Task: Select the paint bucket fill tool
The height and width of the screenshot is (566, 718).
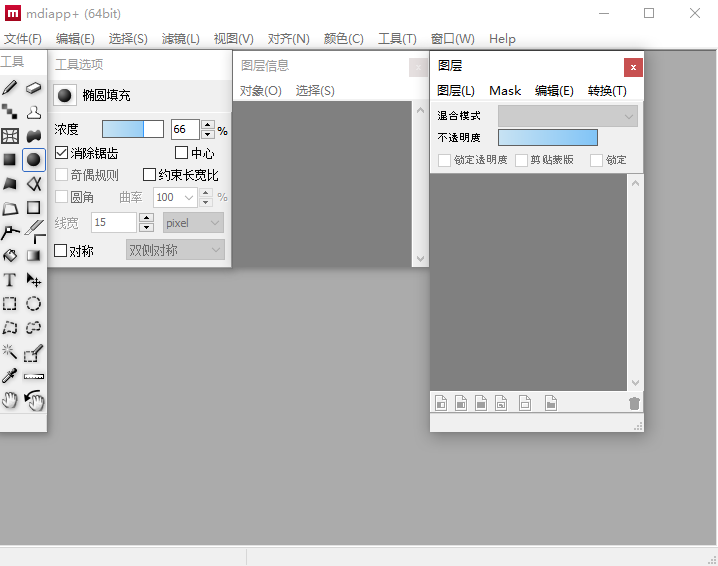Action: [x=10, y=256]
